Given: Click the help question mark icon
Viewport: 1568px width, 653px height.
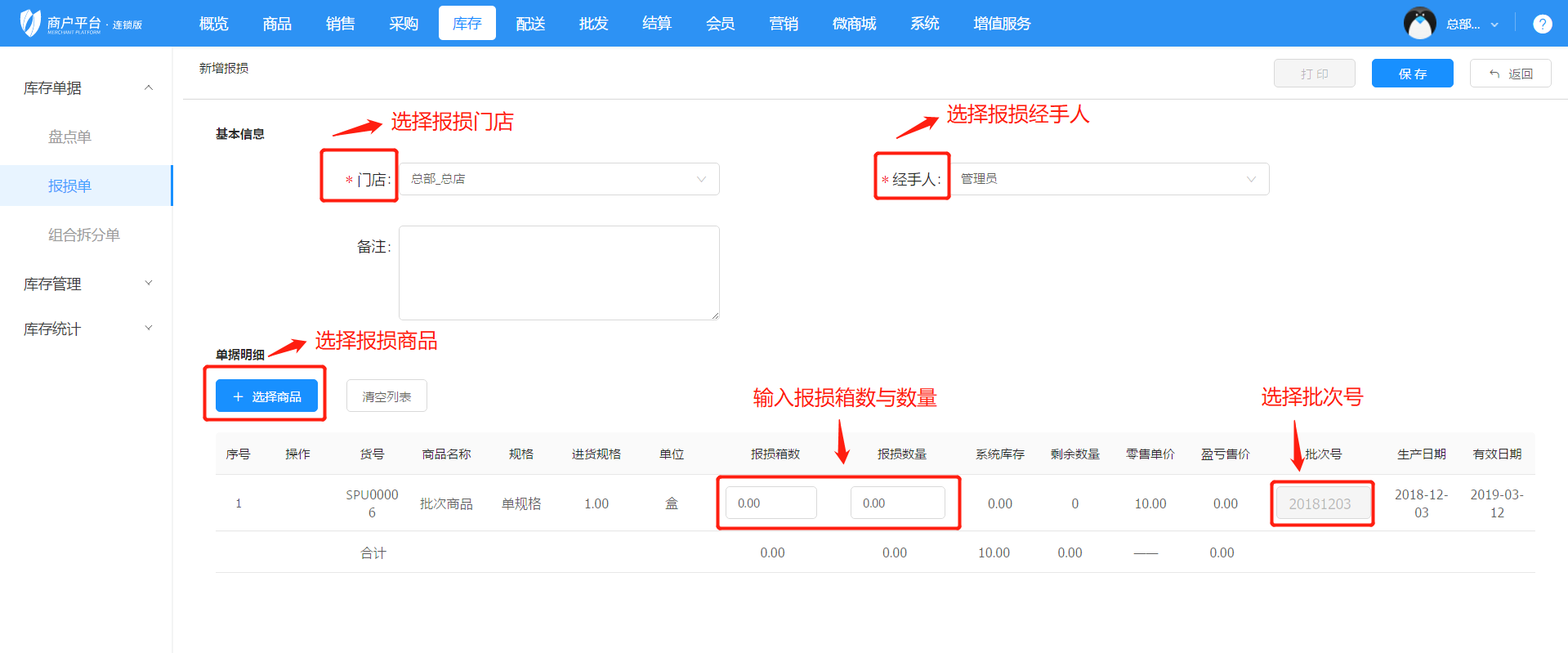Looking at the screenshot, I should pyautogui.click(x=1542, y=24).
